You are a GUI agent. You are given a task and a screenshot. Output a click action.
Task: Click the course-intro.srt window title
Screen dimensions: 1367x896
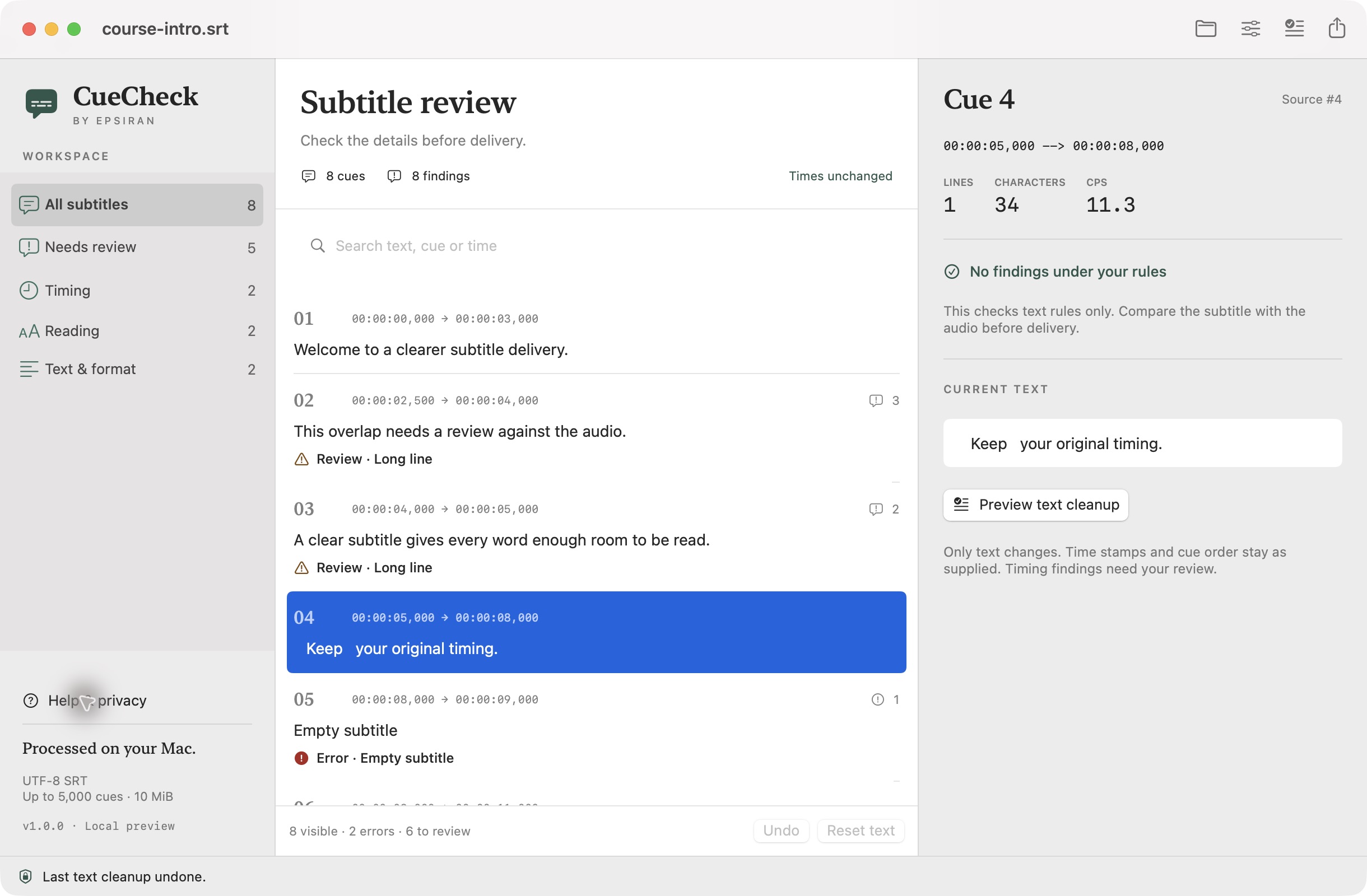point(165,29)
